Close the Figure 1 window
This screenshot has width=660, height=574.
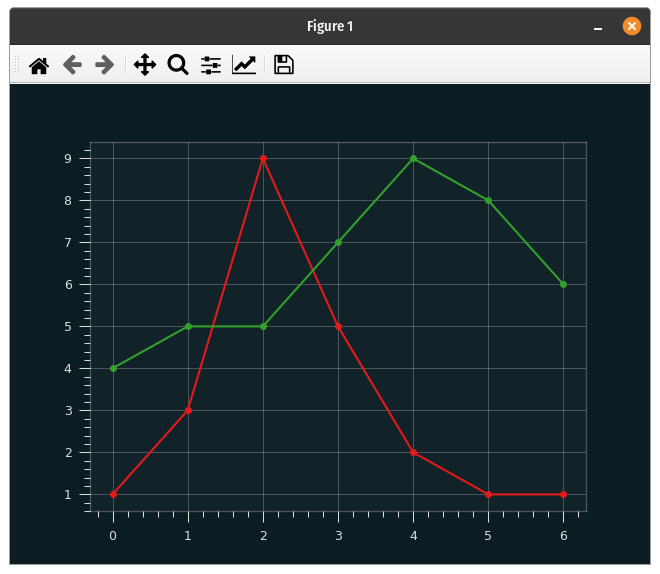[632, 26]
